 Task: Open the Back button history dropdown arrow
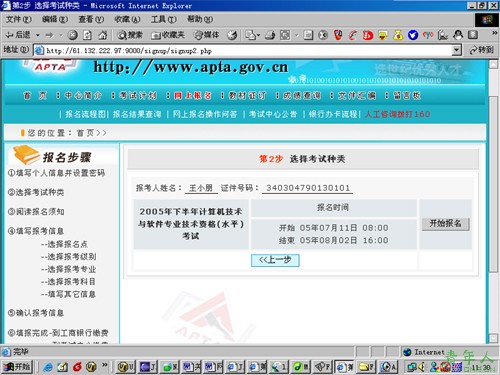point(38,35)
